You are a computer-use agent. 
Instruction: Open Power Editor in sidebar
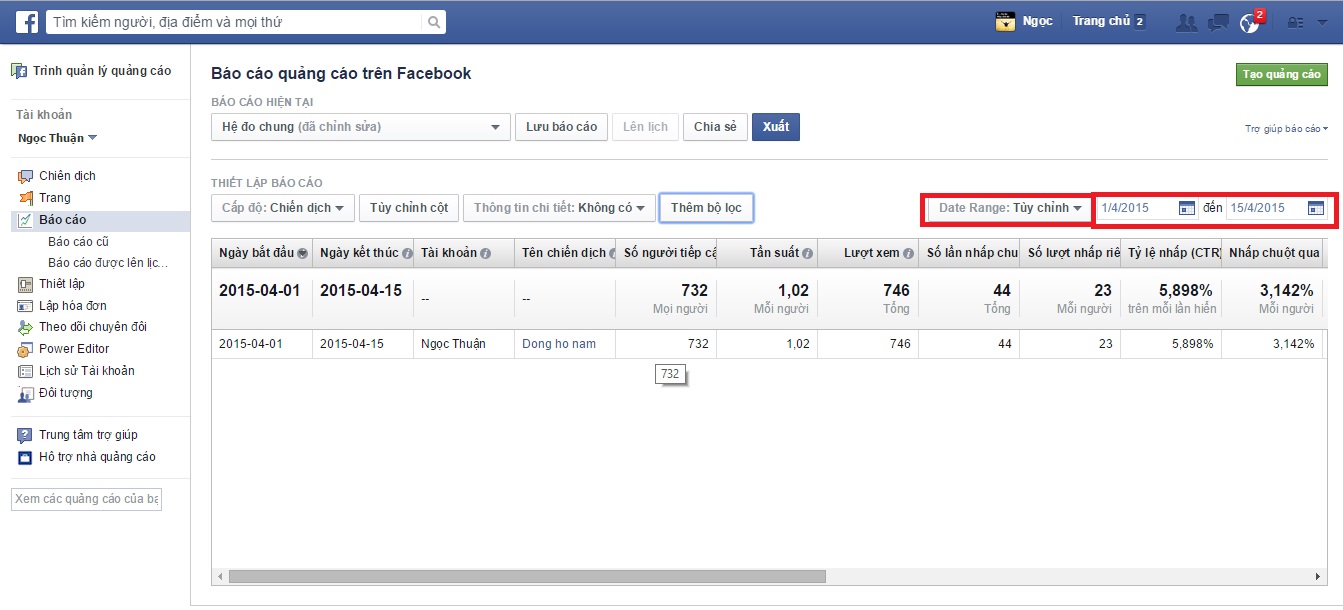tap(74, 349)
